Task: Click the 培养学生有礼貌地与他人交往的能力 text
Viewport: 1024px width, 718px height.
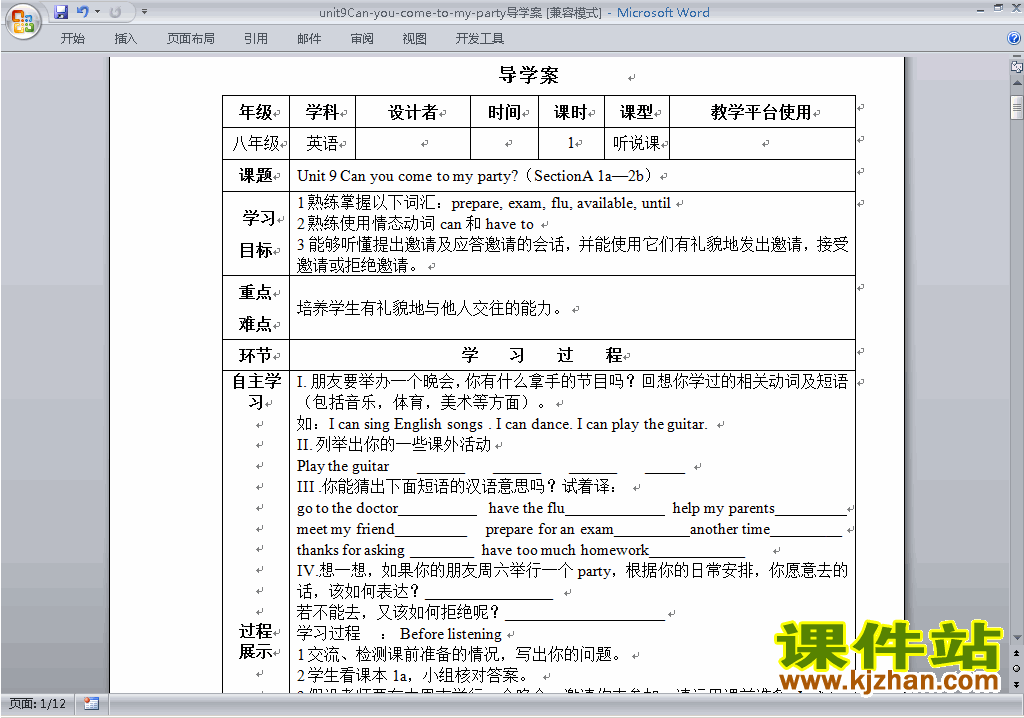Action: point(429,308)
